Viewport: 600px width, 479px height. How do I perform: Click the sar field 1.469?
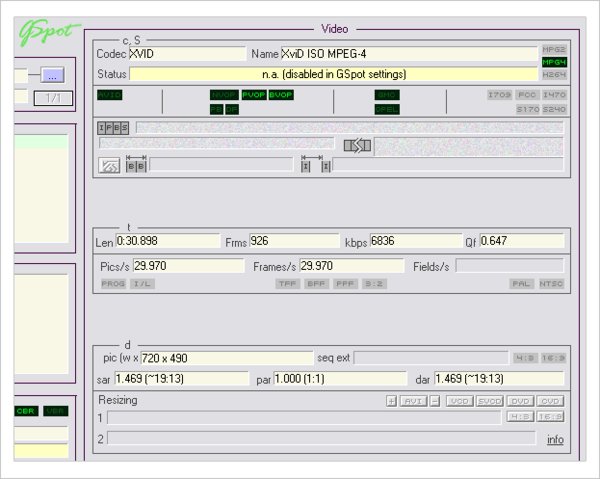(182, 379)
